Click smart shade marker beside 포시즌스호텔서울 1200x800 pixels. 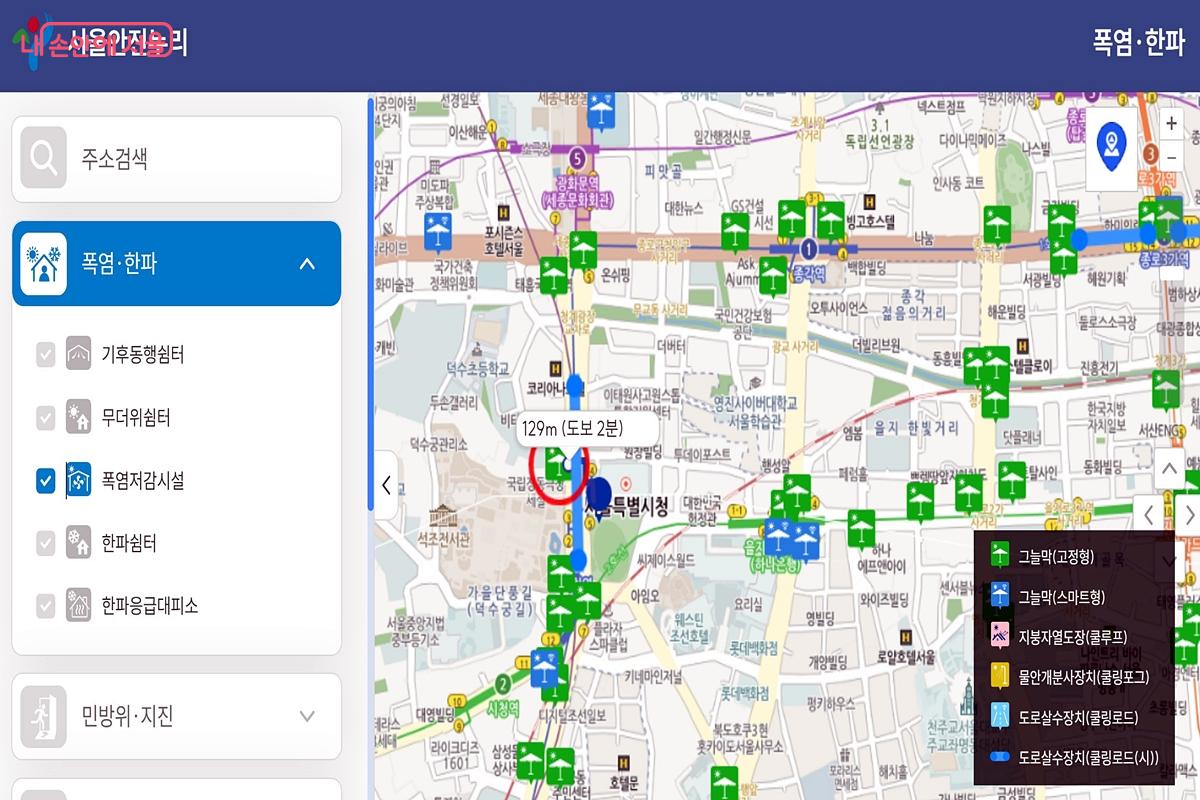tap(437, 232)
